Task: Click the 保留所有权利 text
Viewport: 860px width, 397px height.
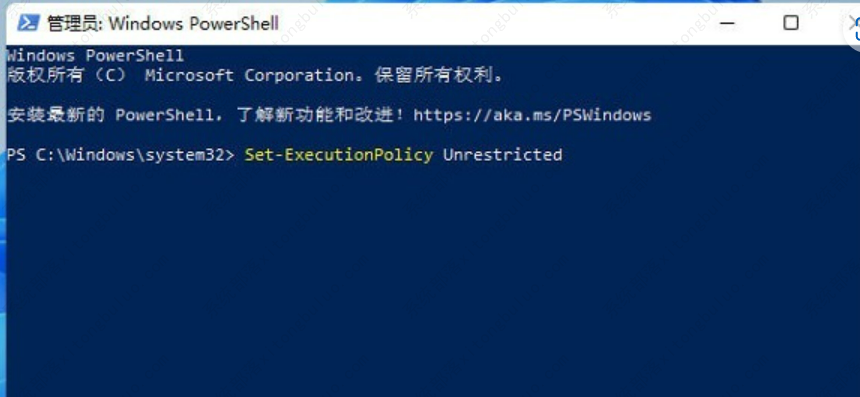Action: [x=433, y=75]
